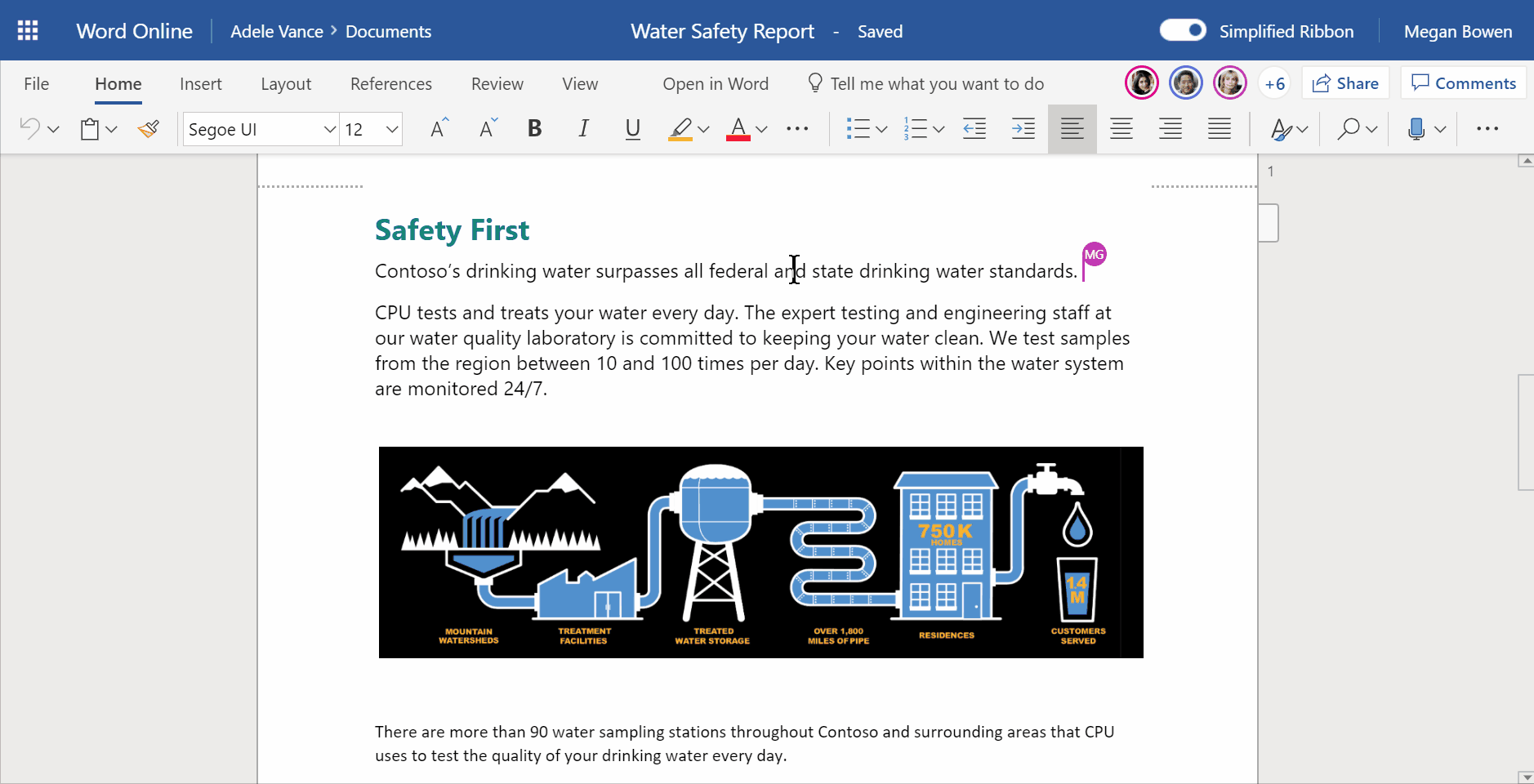Apply numbered list formatting
The height and width of the screenshot is (784, 1534).
tap(915, 128)
